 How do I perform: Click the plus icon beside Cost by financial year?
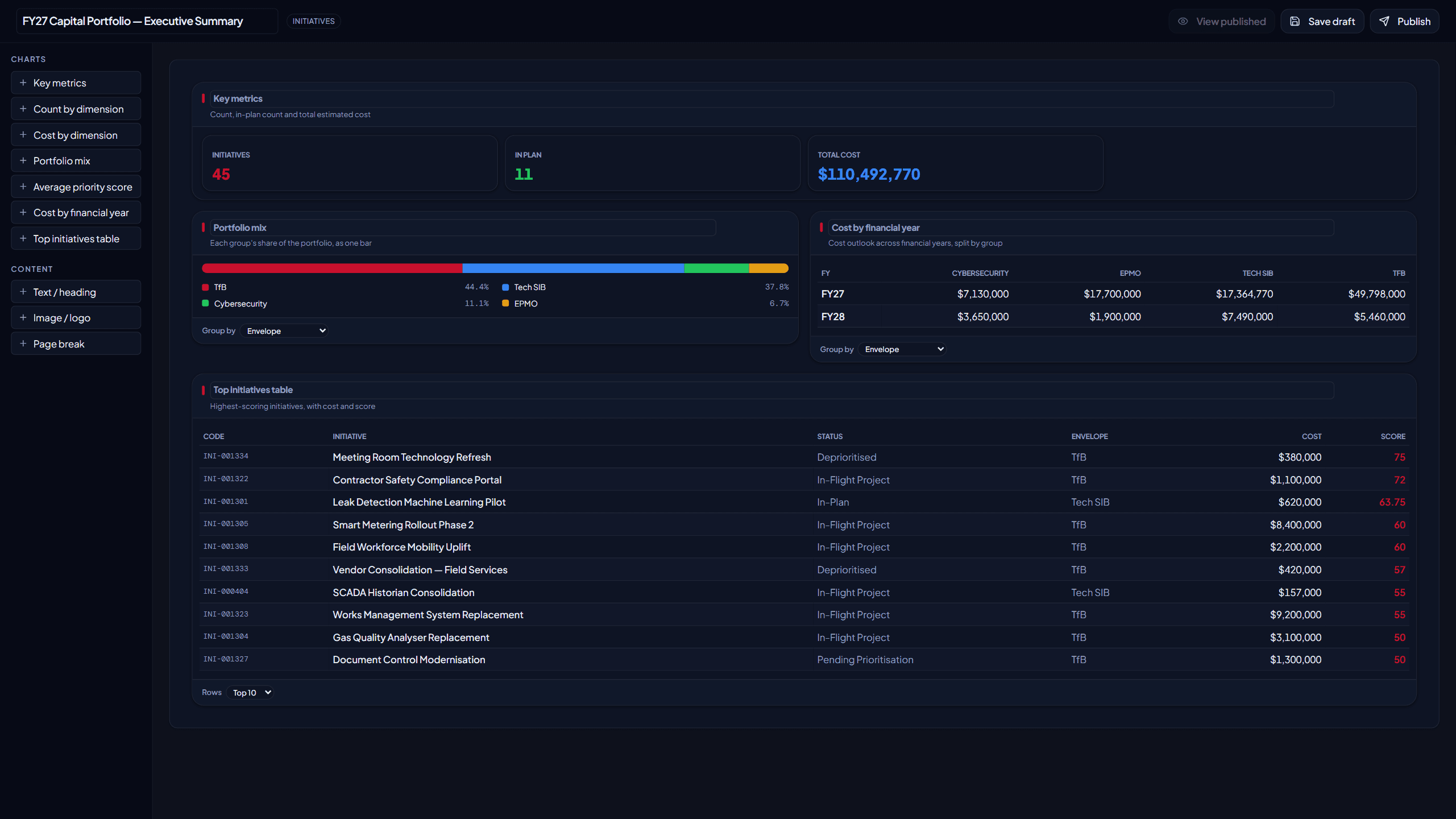[23, 212]
